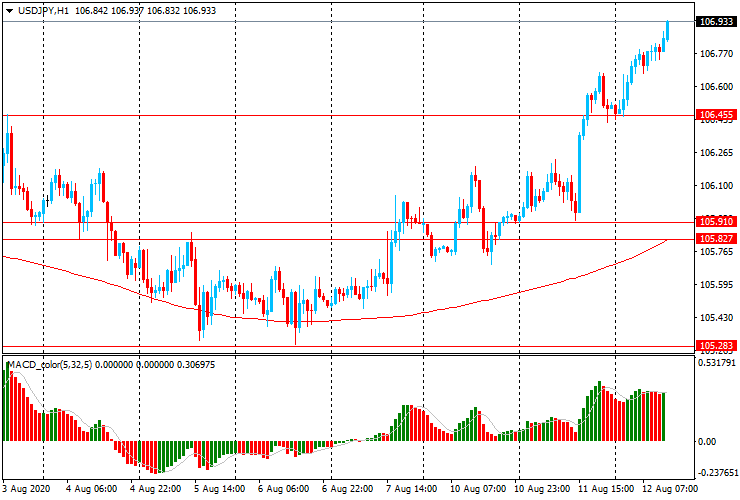This screenshot has width=740, height=500.
Task: Click the current price label 106.933
Action: pyautogui.click(x=716, y=22)
